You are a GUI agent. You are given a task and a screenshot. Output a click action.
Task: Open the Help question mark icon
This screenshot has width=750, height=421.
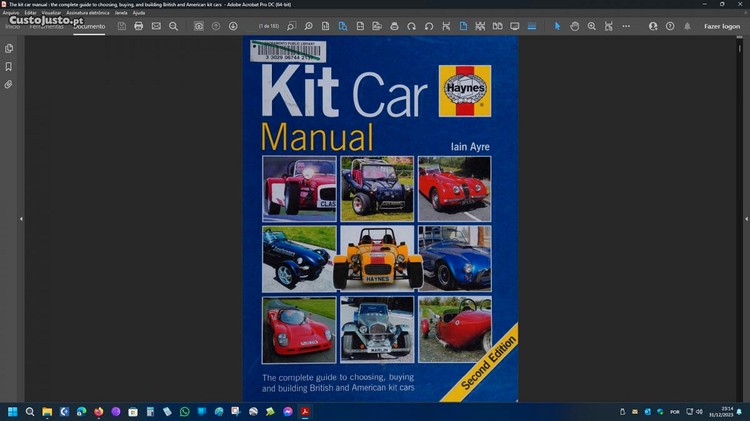pos(670,26)
